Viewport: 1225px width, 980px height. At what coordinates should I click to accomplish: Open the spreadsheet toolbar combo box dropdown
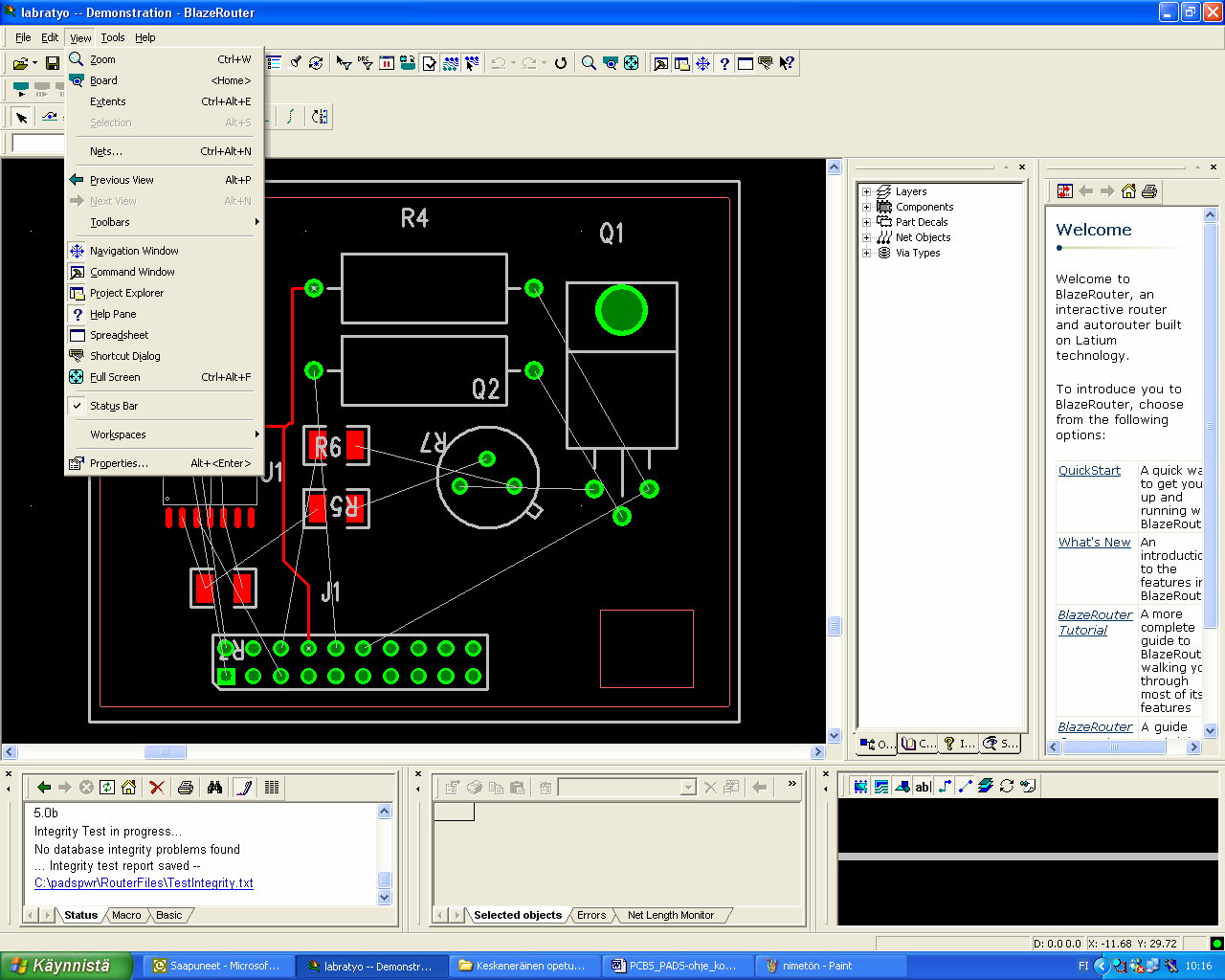[x=688, y=788]
